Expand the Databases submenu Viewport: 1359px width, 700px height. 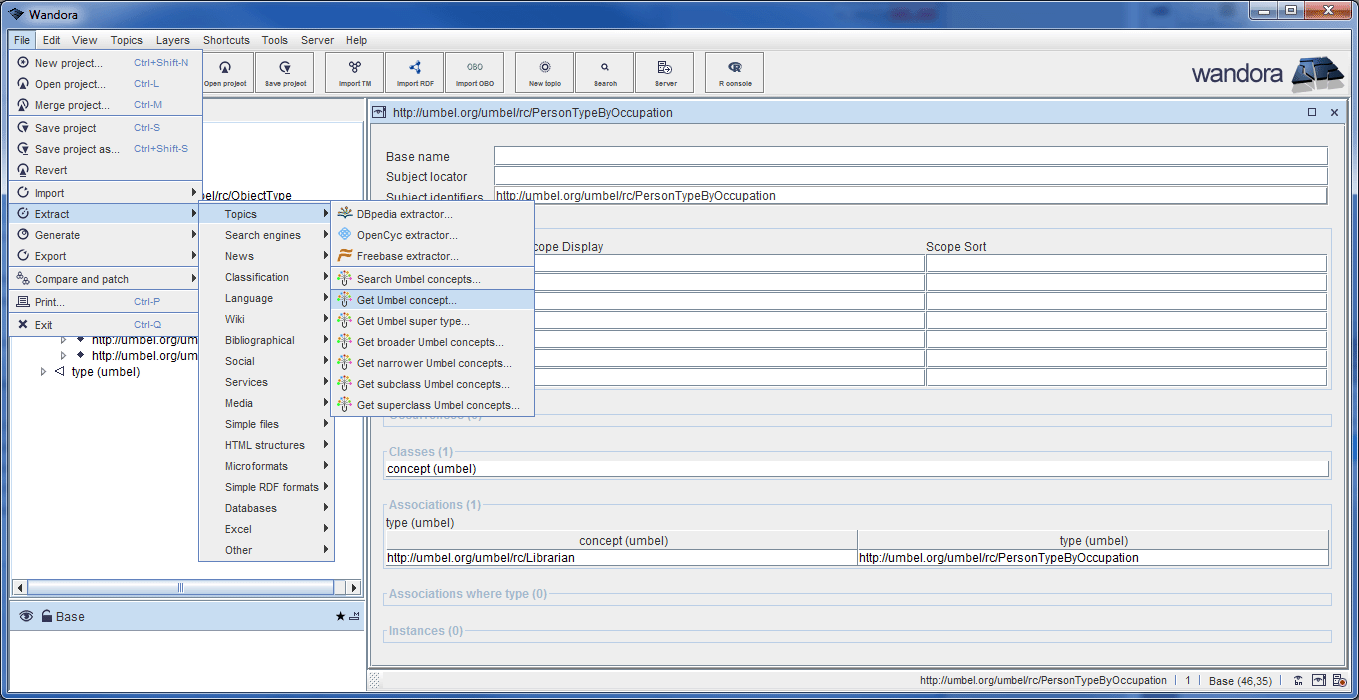point(266,508)
